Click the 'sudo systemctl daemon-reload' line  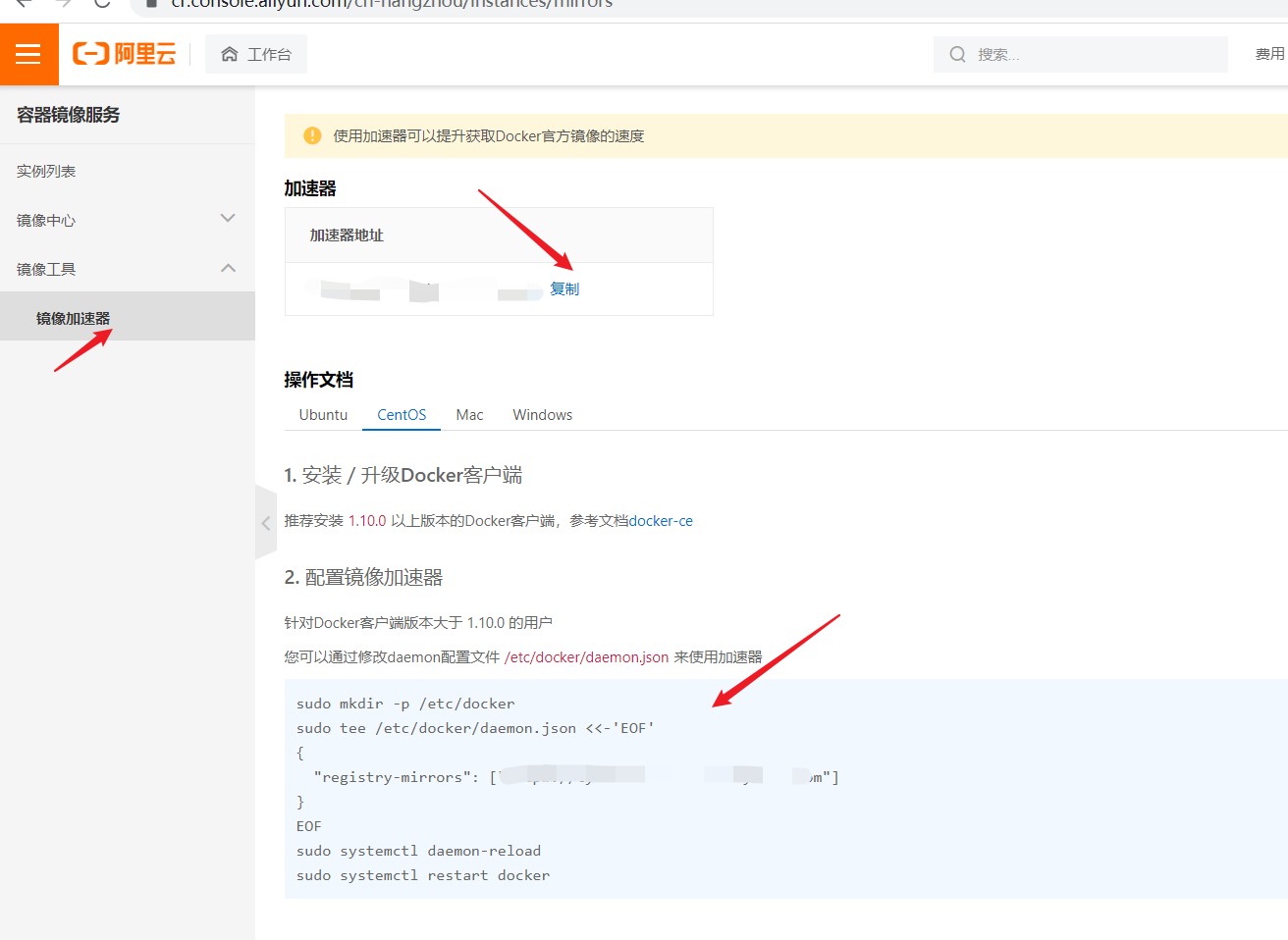pyautogui.click(x=418, y=851)
